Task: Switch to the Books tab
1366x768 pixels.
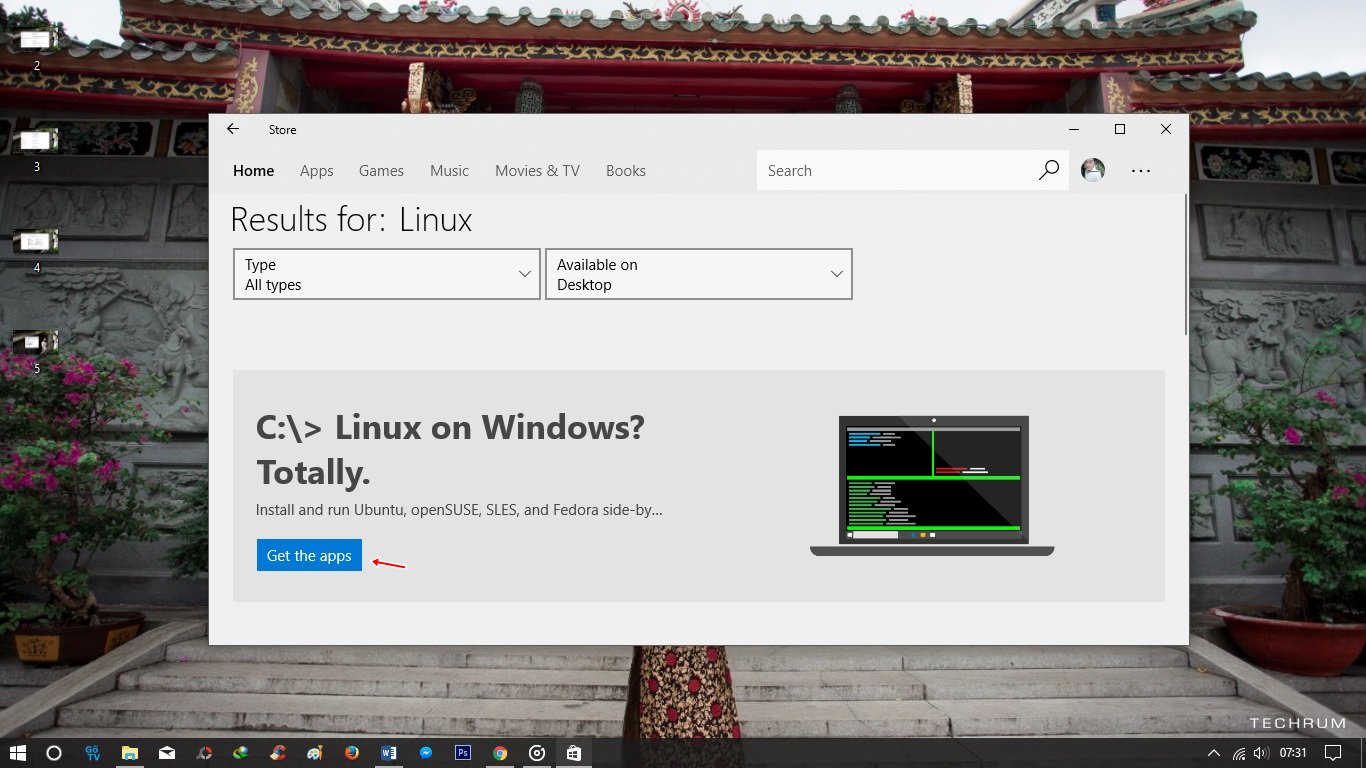Action: [x=625, y=171]
